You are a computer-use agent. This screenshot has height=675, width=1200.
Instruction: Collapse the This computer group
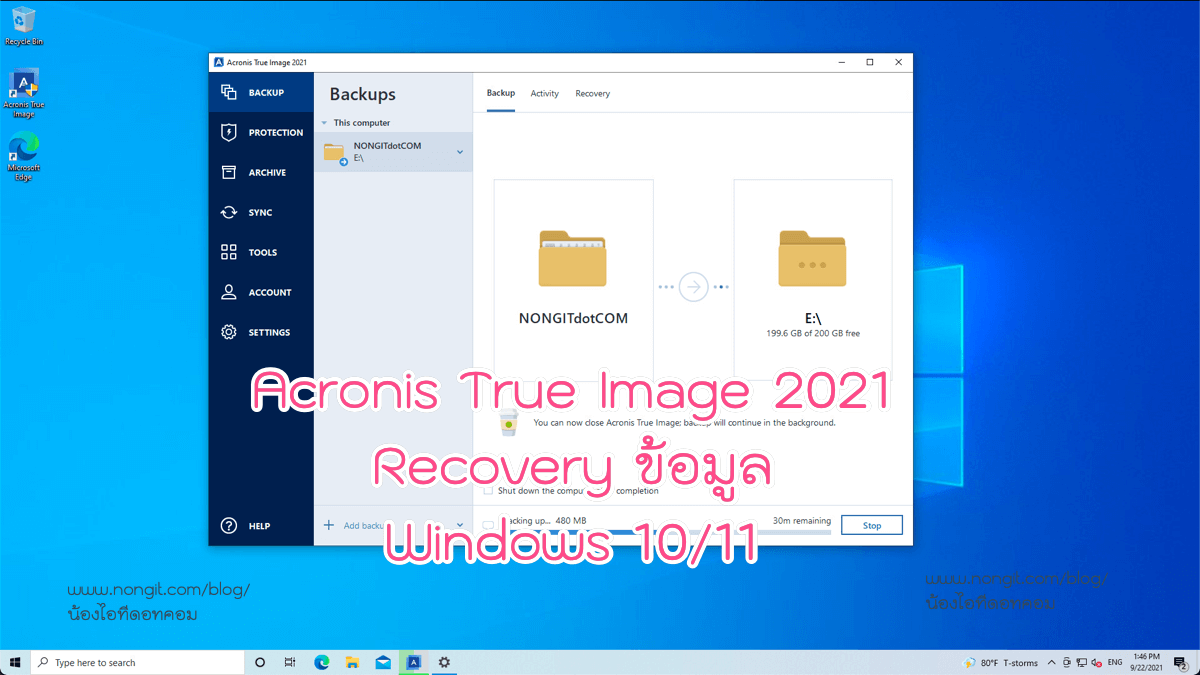(323, 122)
